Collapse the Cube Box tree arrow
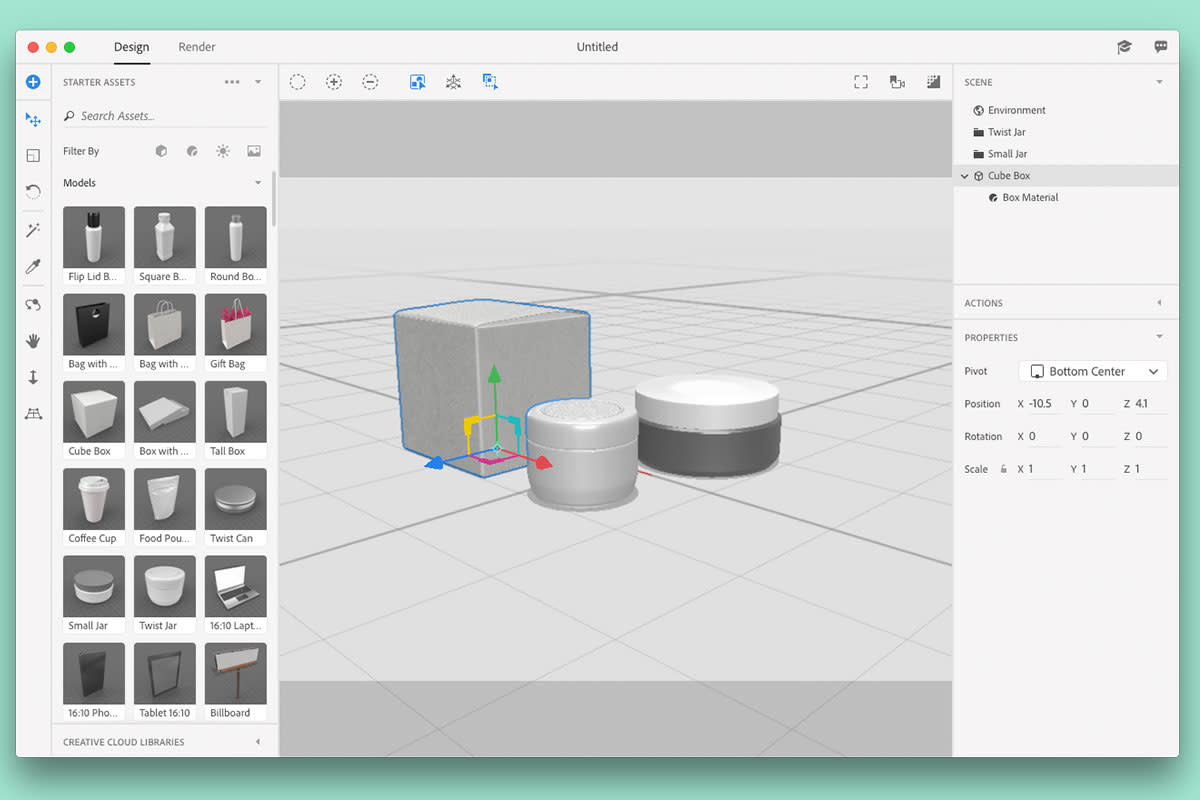Screen dimensions: 1200x800 pyautogui.click(x=964, y=176)
